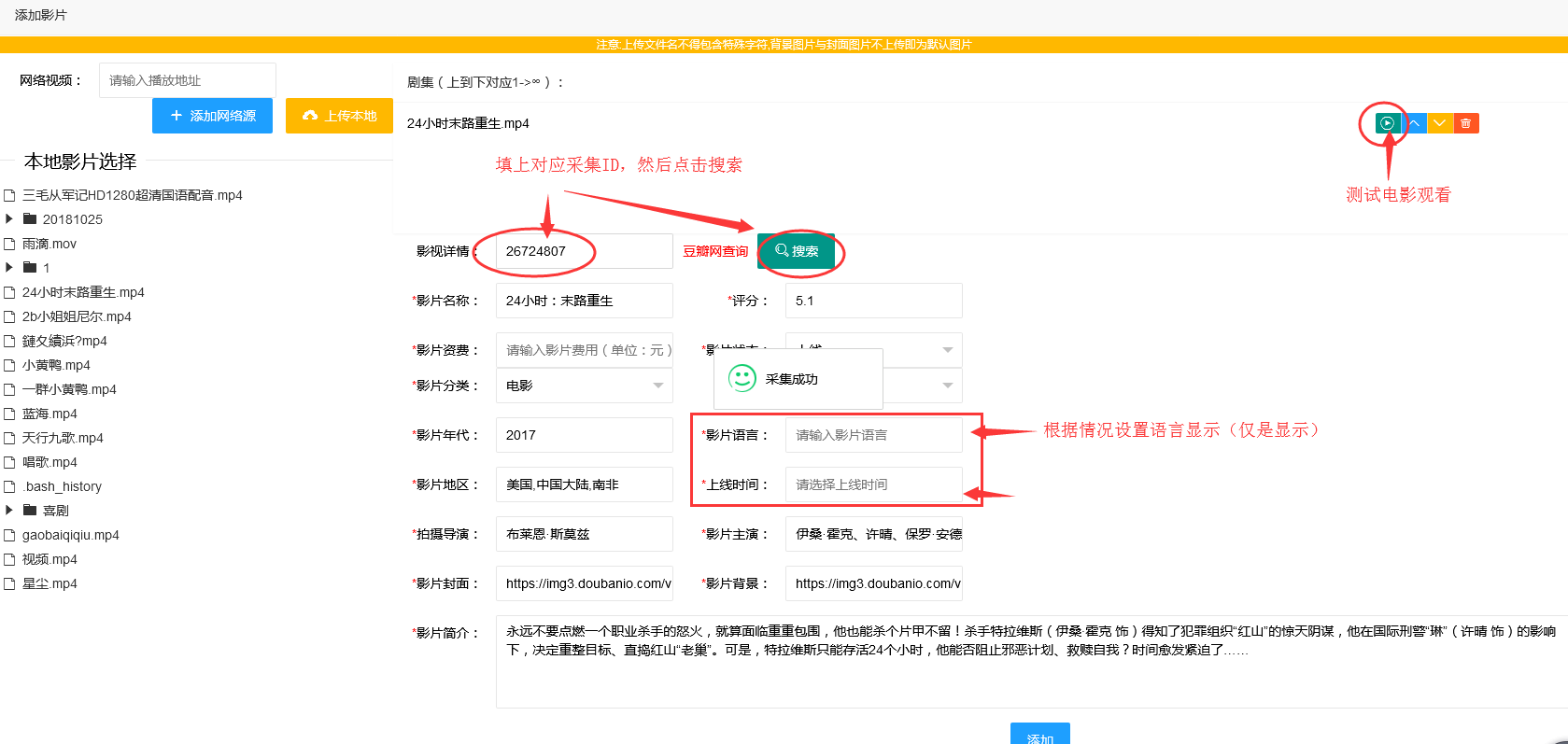Screen dimensions: 1568x744
Task: Click the 喜剧 folder icon
Action: click(x=30, y=511)
